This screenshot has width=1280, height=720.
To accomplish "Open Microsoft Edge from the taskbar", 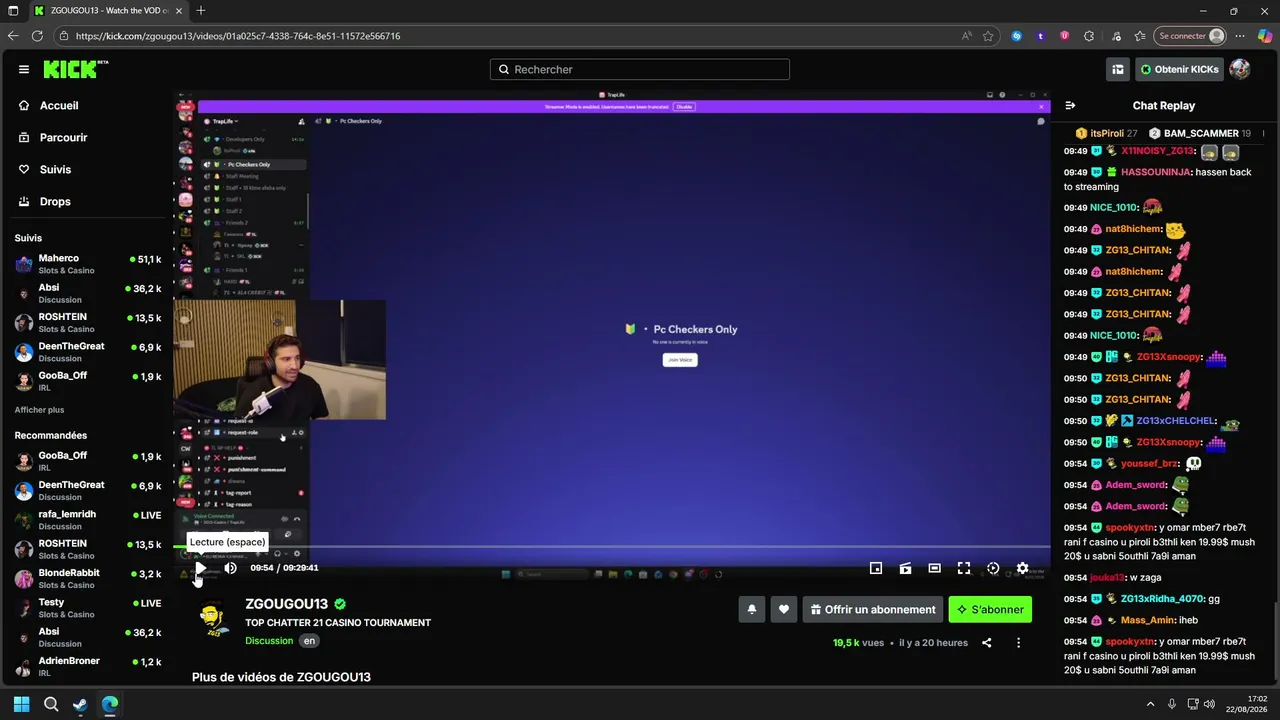I will 110,704.
